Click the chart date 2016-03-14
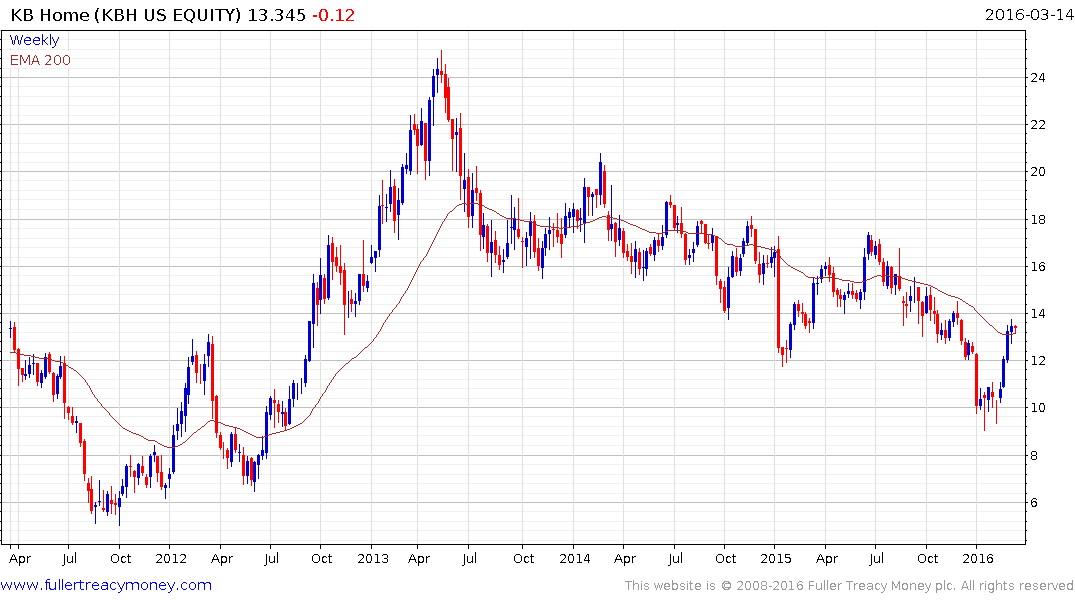The width and height of the screenshot is (1075, 600). click(1029, 14)
